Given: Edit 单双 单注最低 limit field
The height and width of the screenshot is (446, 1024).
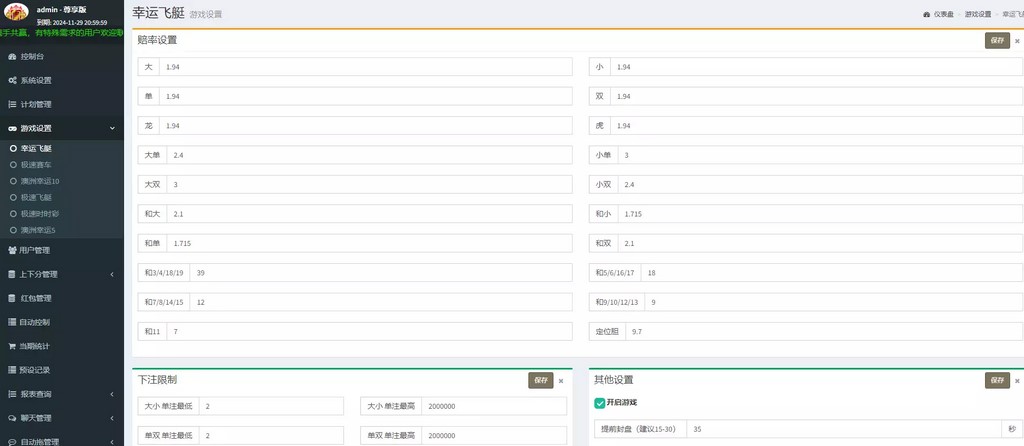Looking at the screenshot, I should [x=271, y=436].
